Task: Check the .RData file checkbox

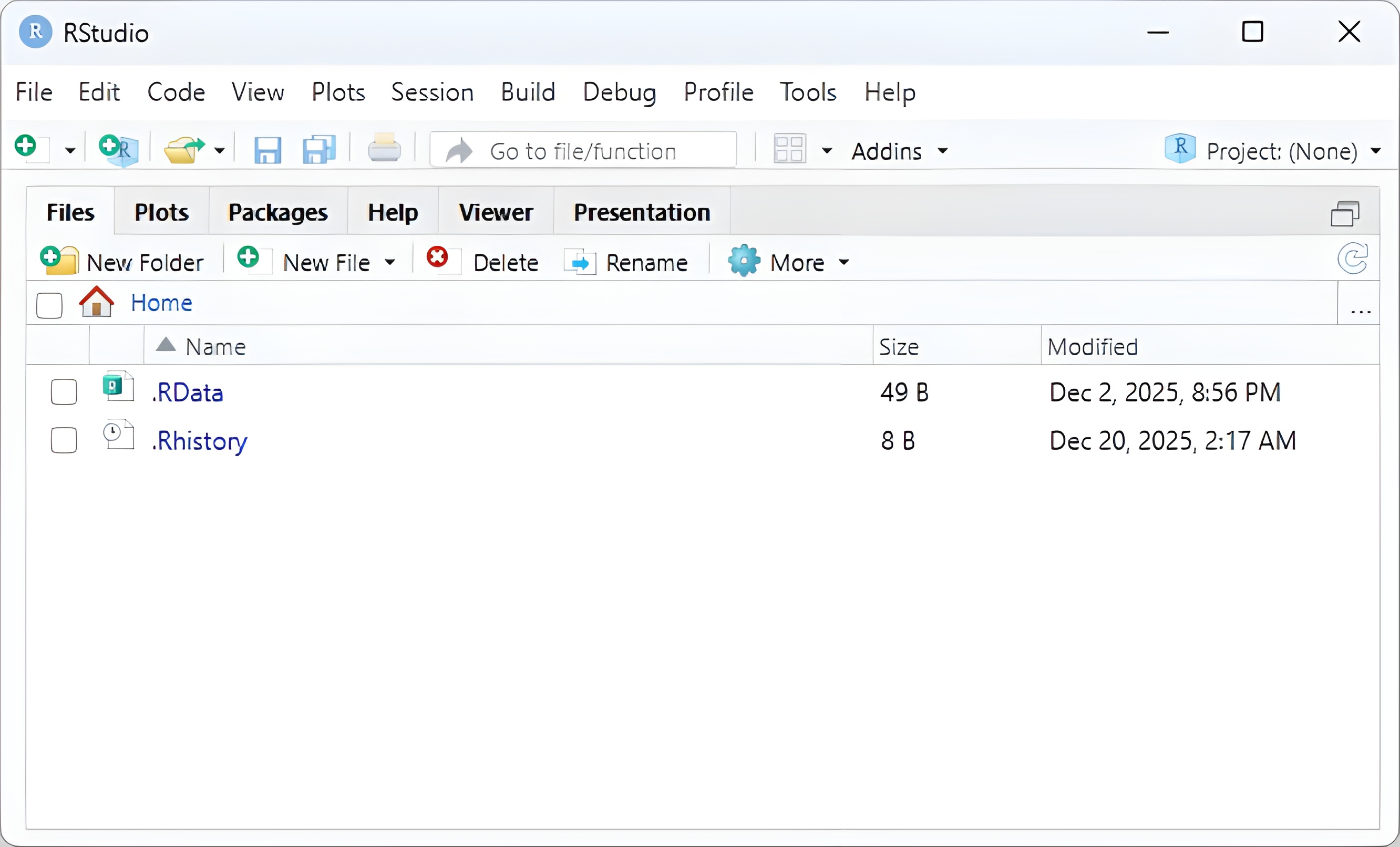Action: [x=64, y=392]
